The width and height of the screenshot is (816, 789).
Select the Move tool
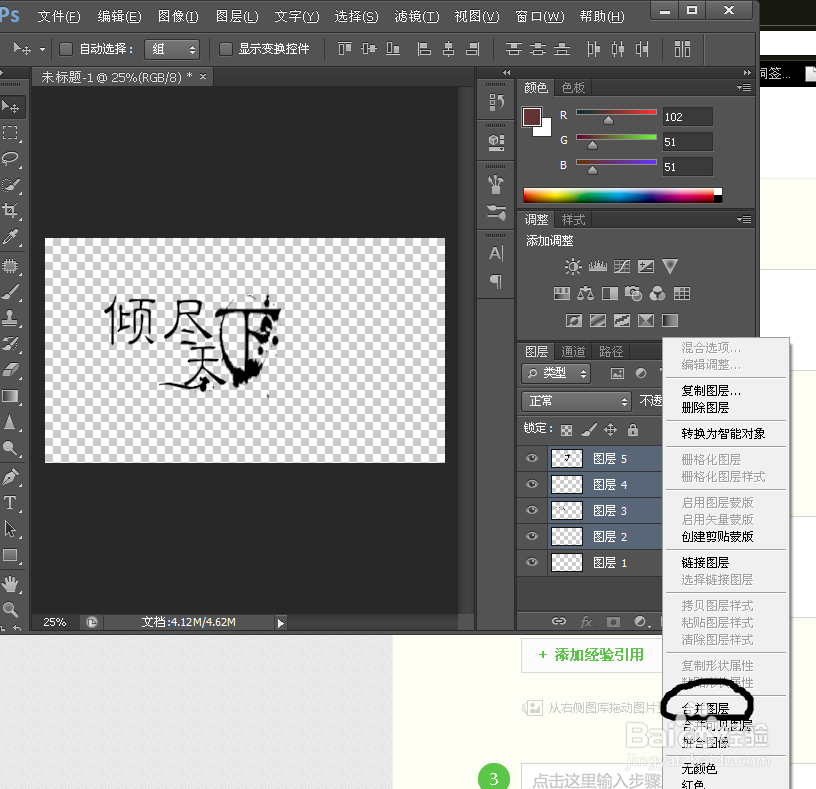13,107
